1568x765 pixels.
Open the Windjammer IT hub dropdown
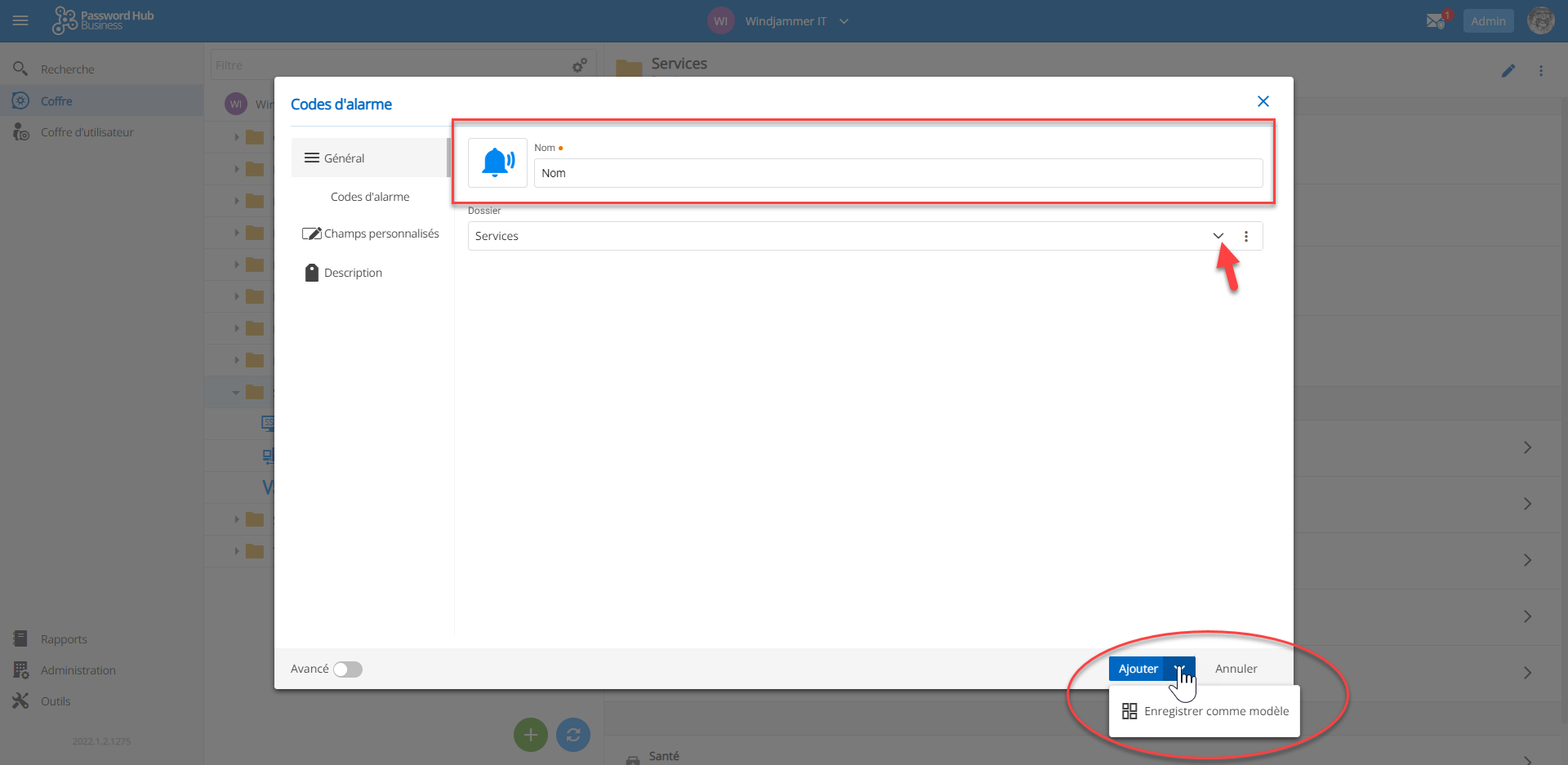pyautogui.click(x=844, y=21)
